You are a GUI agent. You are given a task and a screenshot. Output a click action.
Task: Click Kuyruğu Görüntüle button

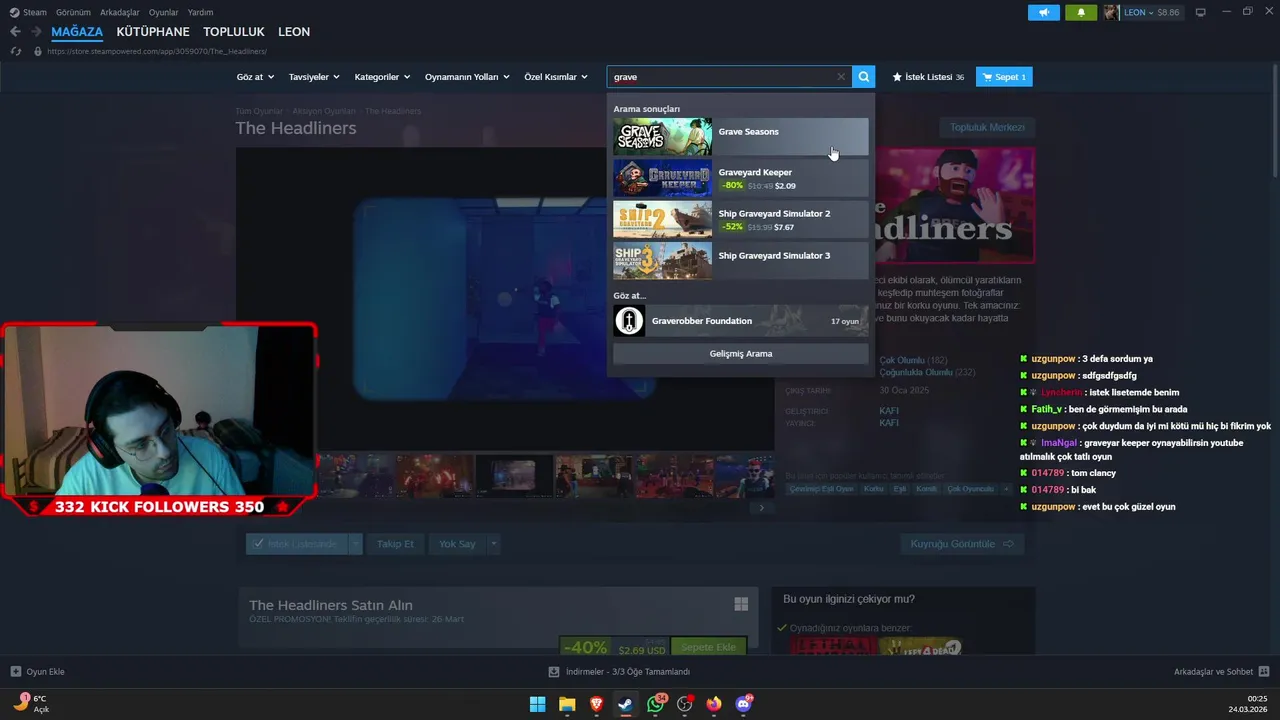(x=962, y=544)
